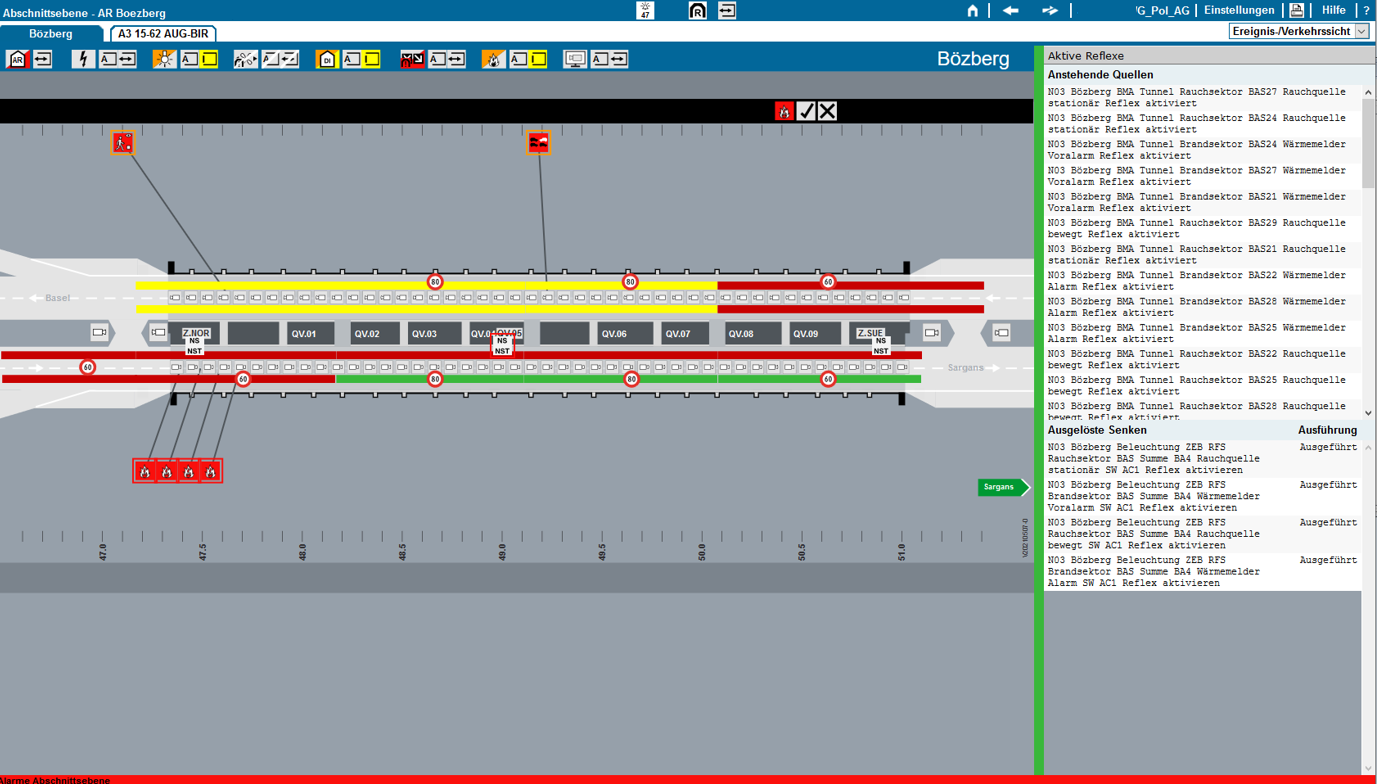Screen dimensions: 1377x784
Task: Select the BAS22 Wärmemelder Alarm row
Action: 1203,281
